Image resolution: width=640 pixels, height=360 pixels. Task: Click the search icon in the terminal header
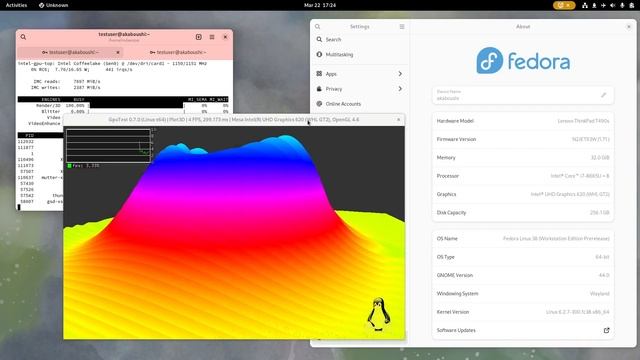pos(23,37)
